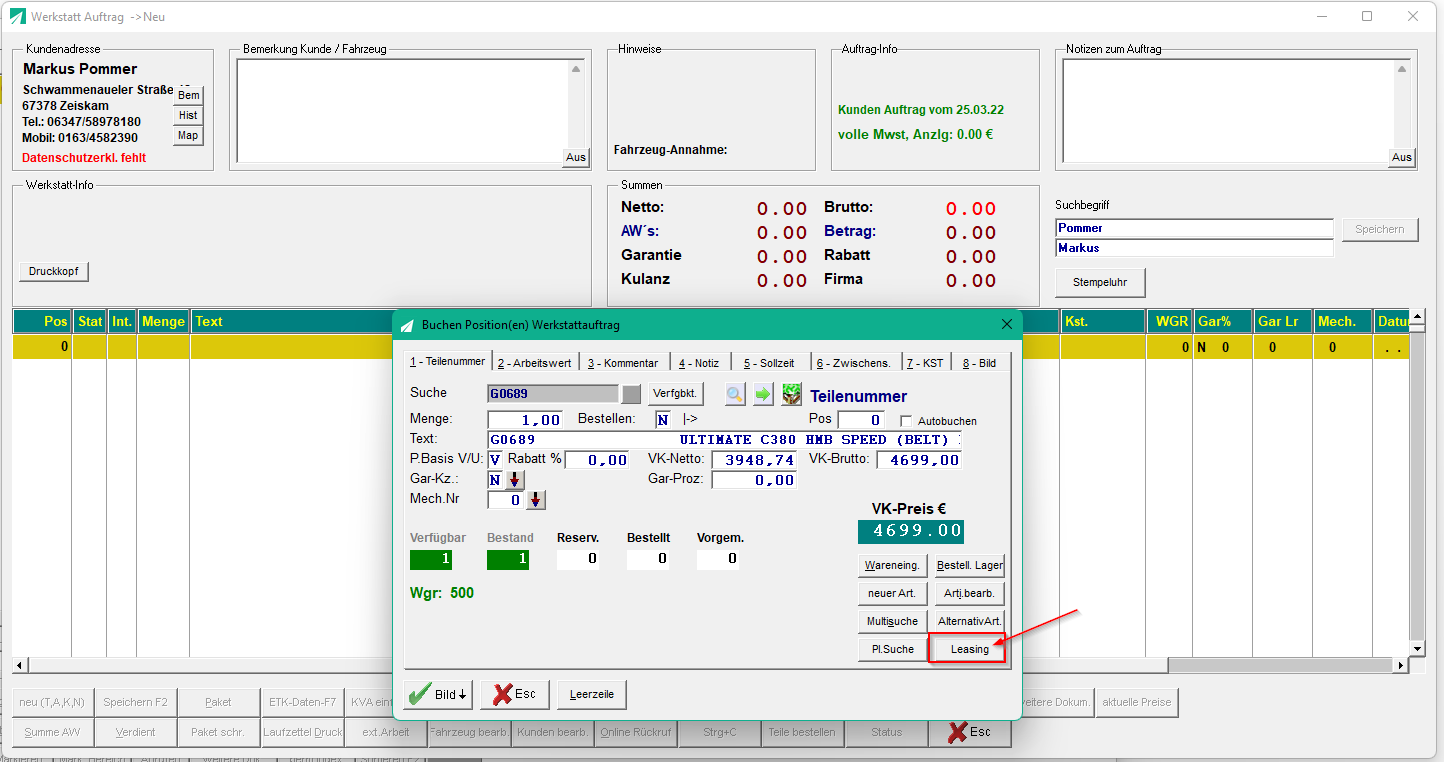Viewport: 1444px width, 762px height.
Task: Close the Buchen Position dialog with X
Action: point(1006,324)
